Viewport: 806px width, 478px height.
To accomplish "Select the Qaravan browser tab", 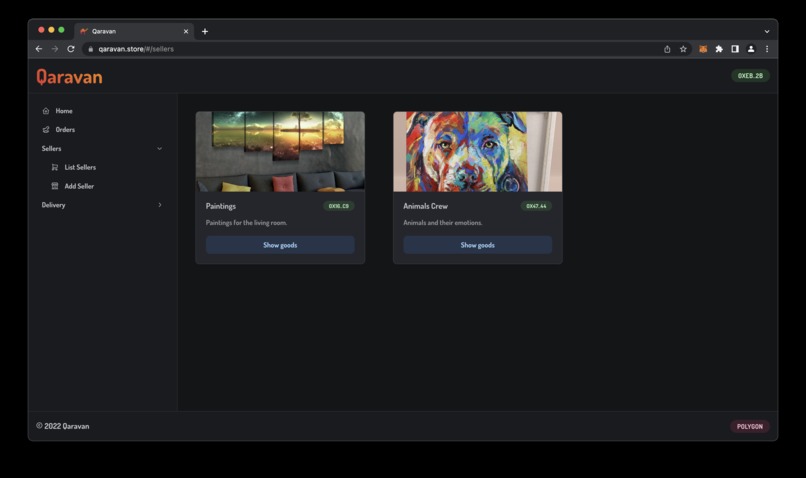I will point(134,31).
